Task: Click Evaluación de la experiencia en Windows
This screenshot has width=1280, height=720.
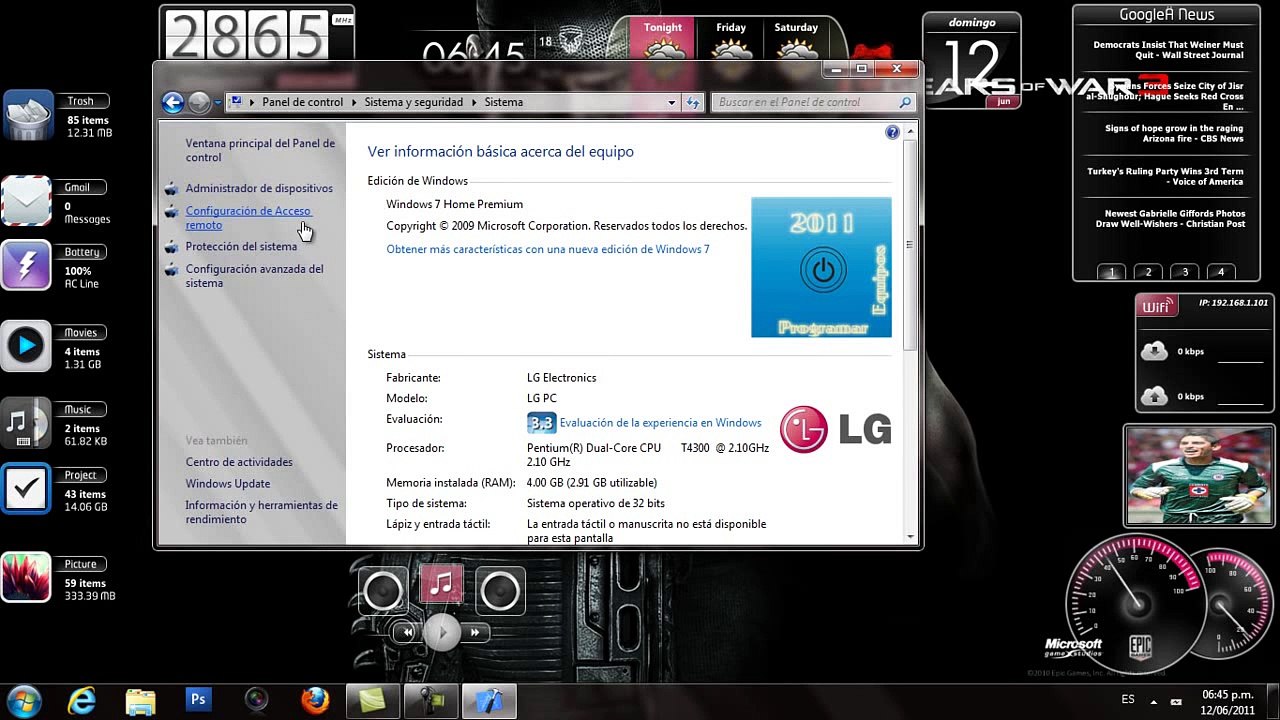Action: pyautogui.click(x=660, y=423)
